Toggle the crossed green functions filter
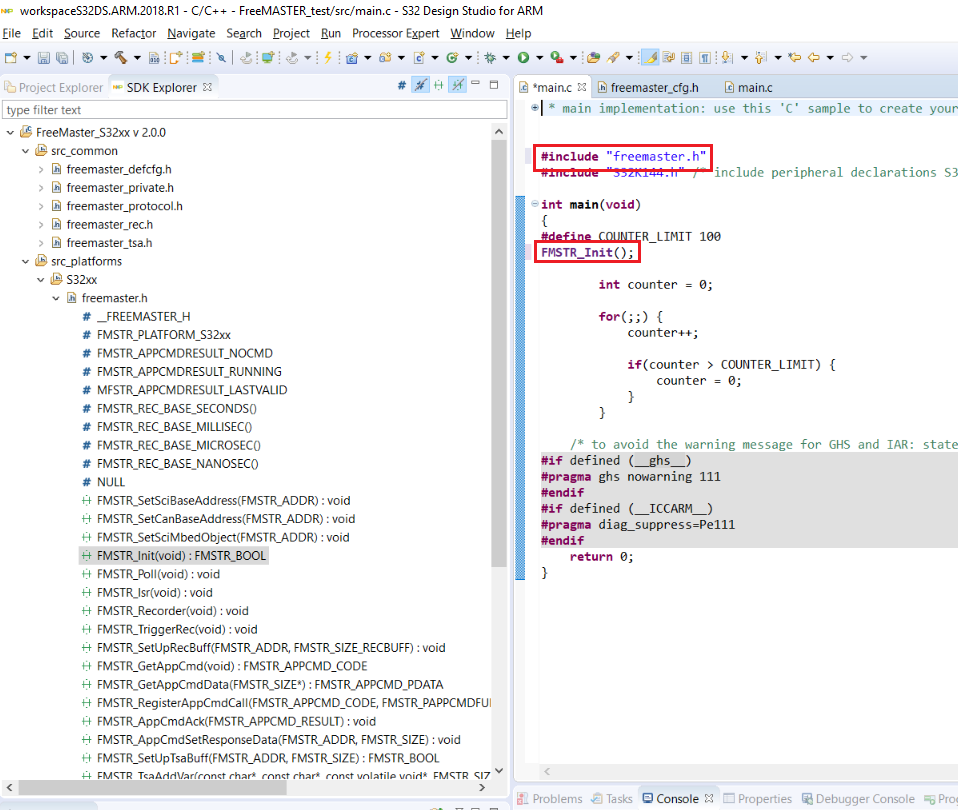The width and height of the screenshot is (958, 810). click(x=458, y=85)
